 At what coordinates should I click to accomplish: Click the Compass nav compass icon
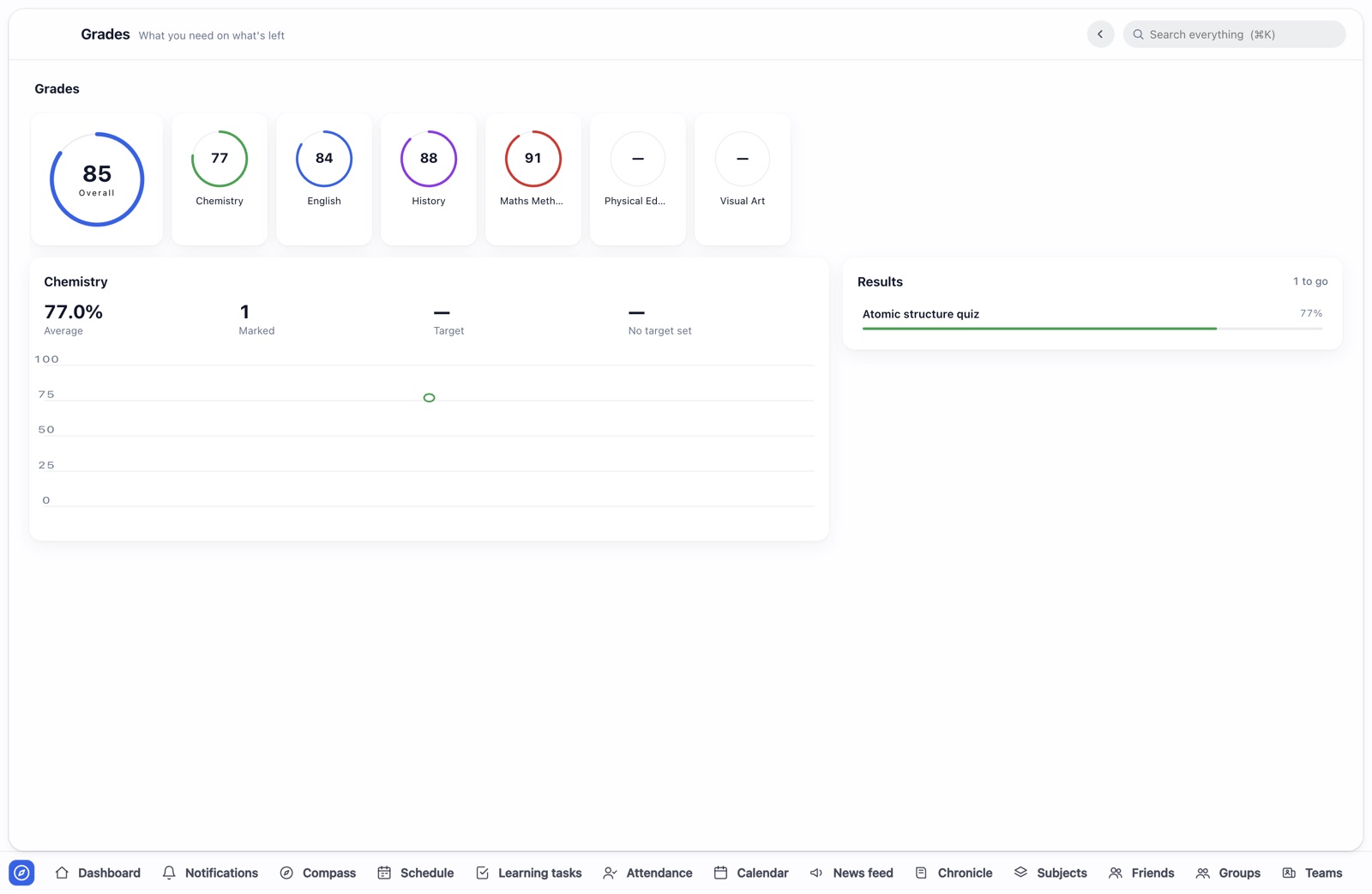[x=286, y=873]
